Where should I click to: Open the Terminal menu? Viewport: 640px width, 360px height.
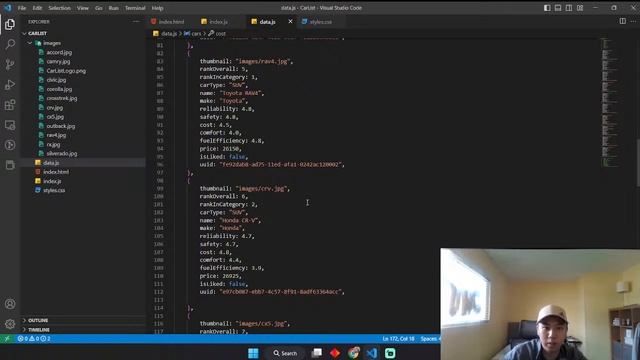coord(135,8)
